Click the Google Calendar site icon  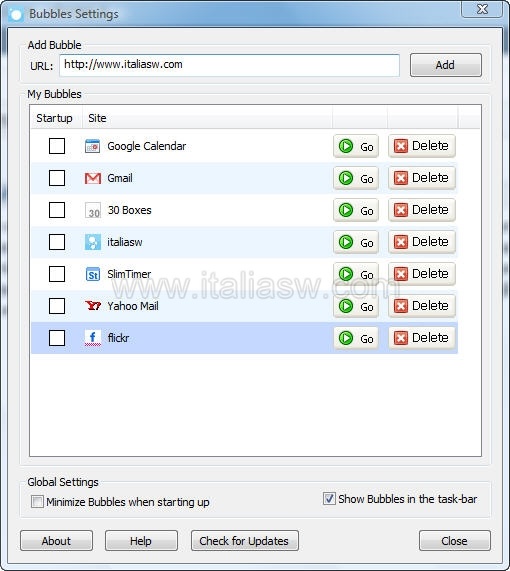93,146
